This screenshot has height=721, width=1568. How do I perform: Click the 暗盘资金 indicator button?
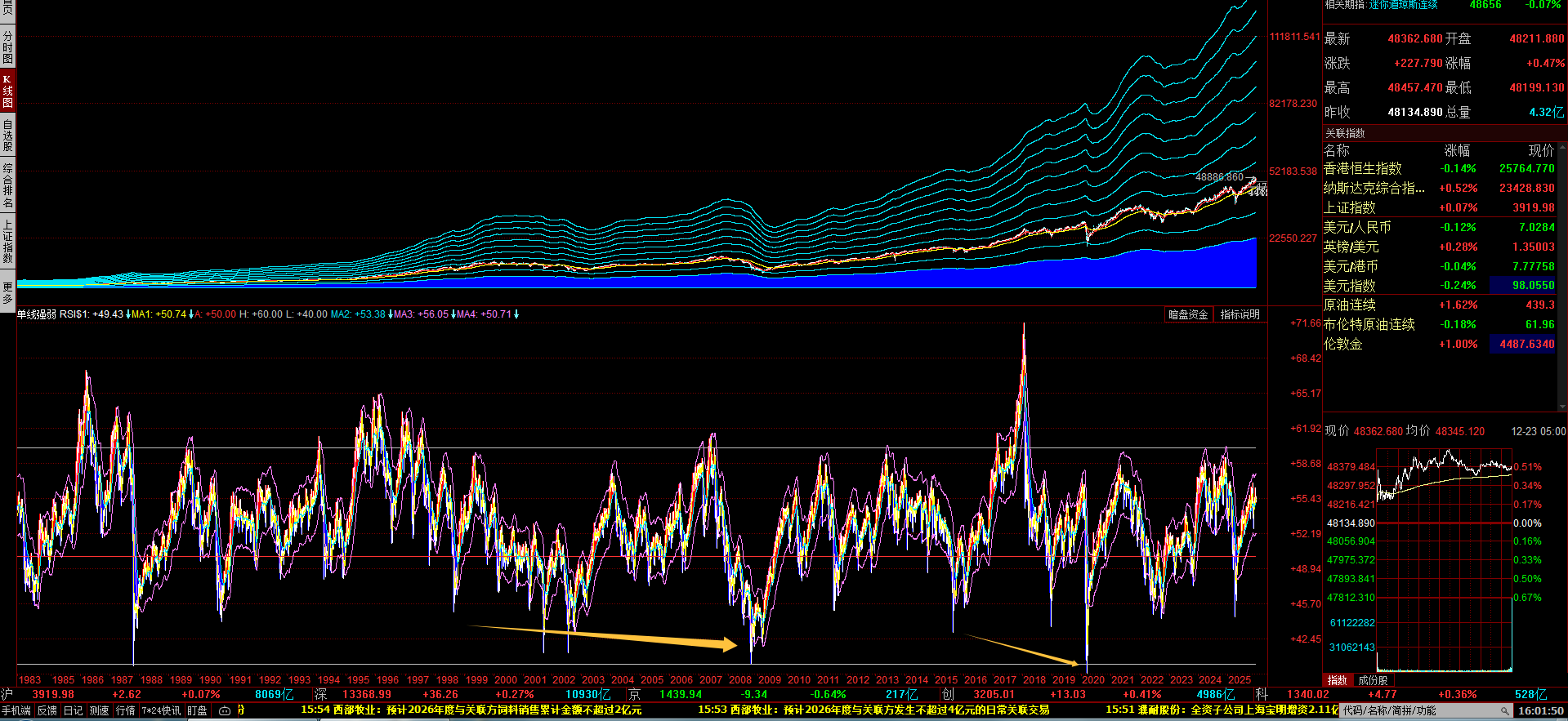click(x=1188, y=314)
